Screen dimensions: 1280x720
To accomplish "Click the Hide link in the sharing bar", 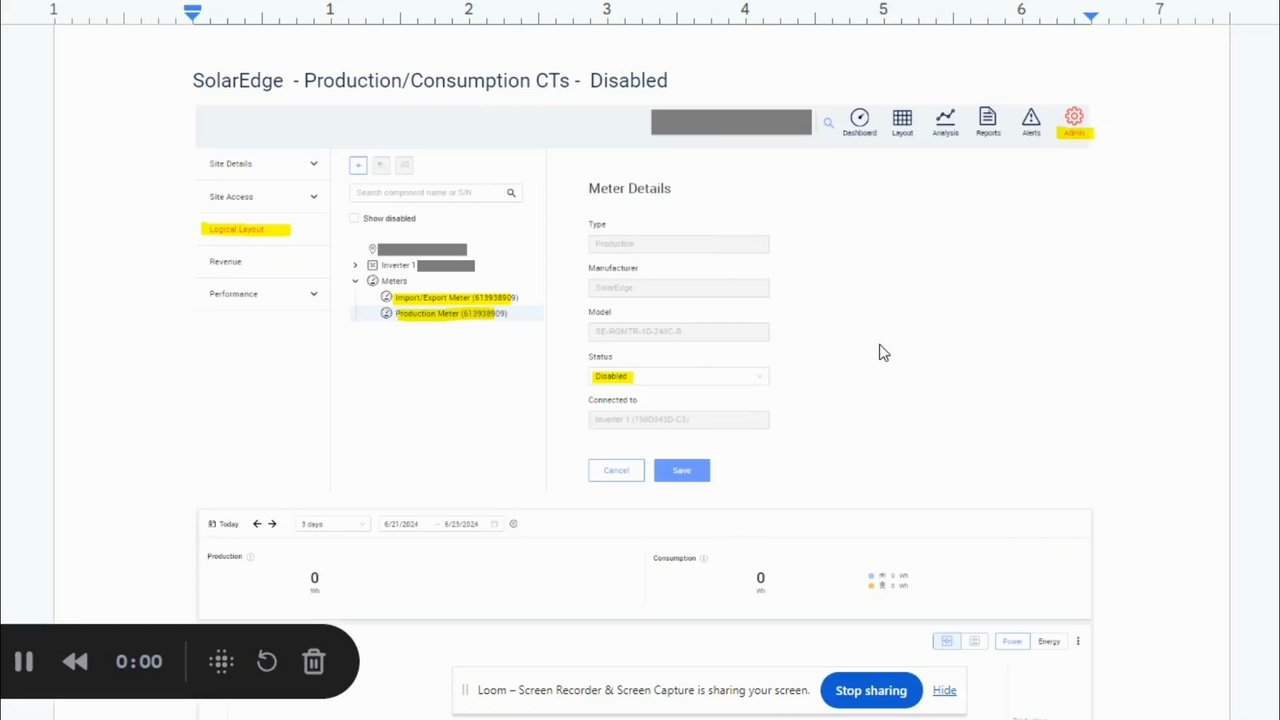I will pos(944,690).
